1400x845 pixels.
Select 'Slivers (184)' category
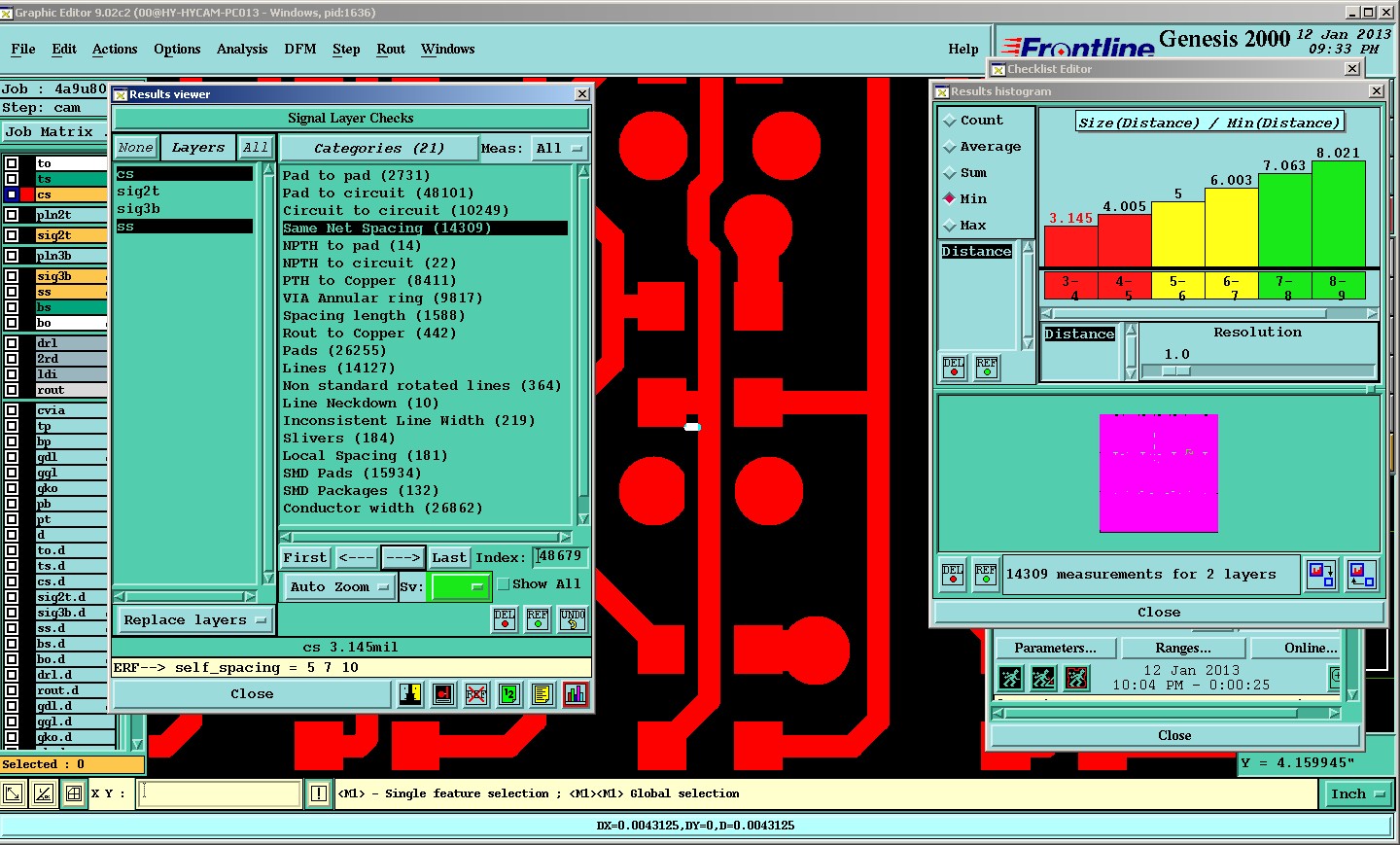click(x=338, y=439)
